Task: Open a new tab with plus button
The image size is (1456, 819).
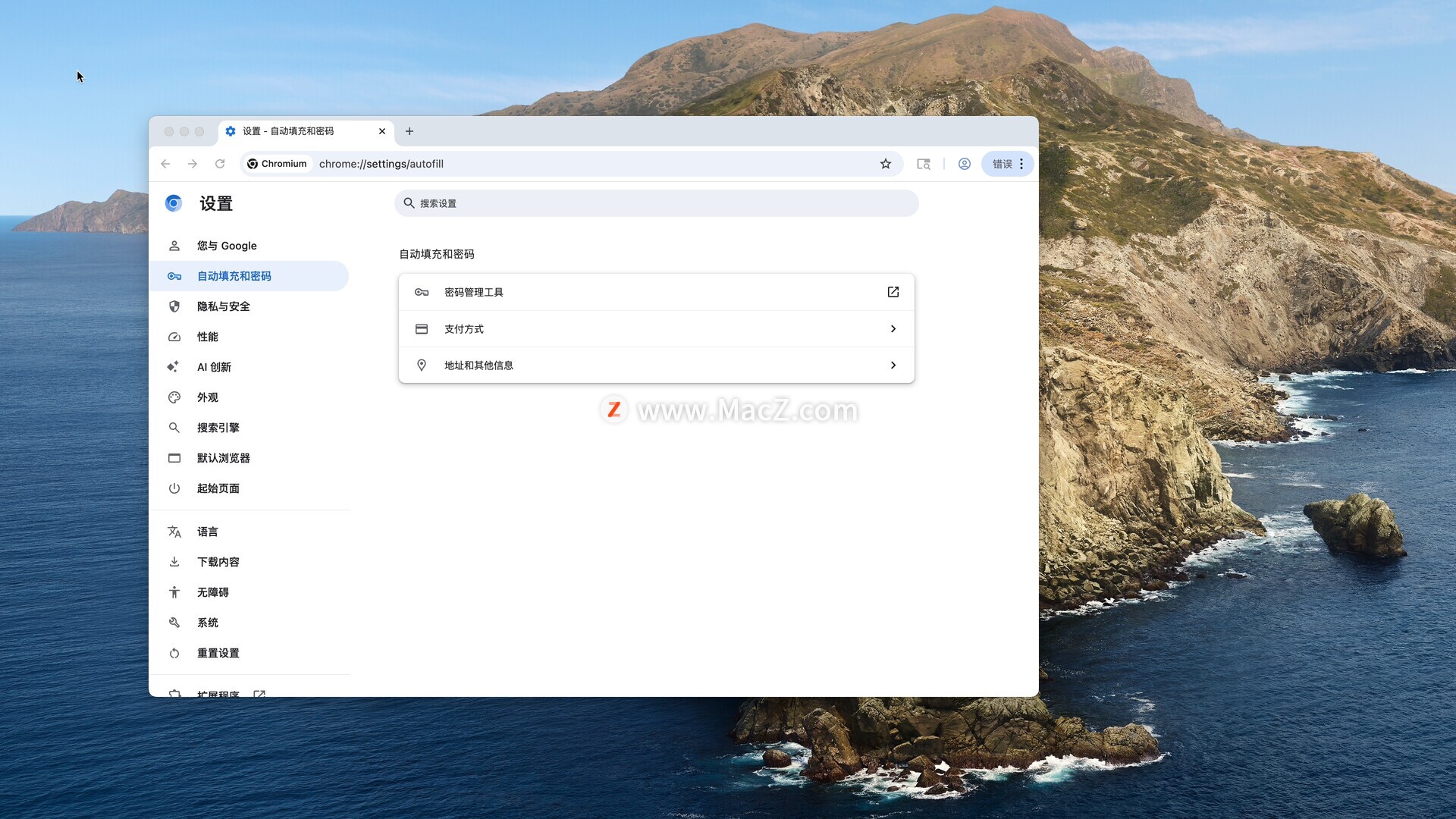Action: pyautogui.click(x=409, y=131)
